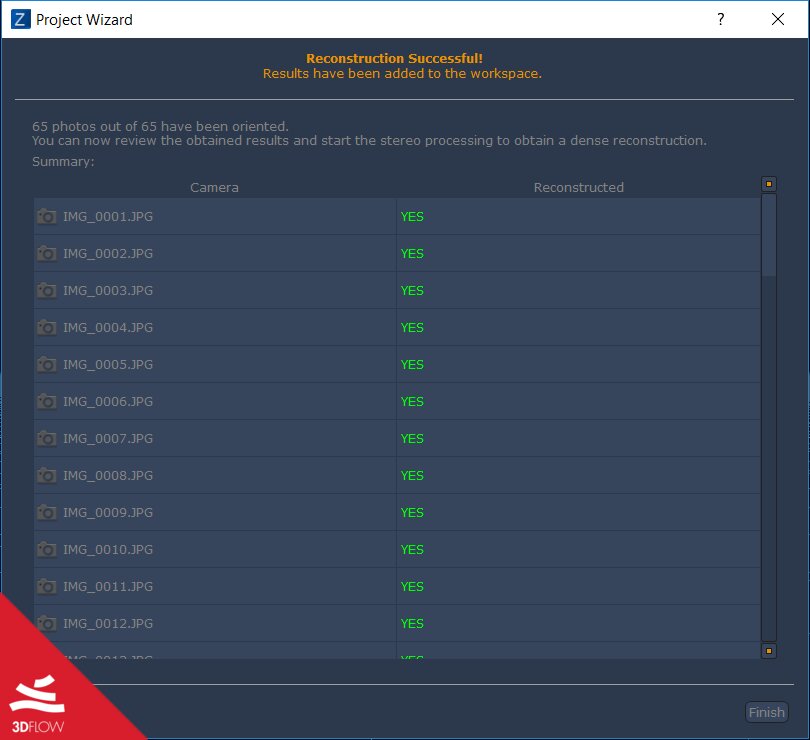Click camera icon for IMG_0009.JPG

click(46, 512)
